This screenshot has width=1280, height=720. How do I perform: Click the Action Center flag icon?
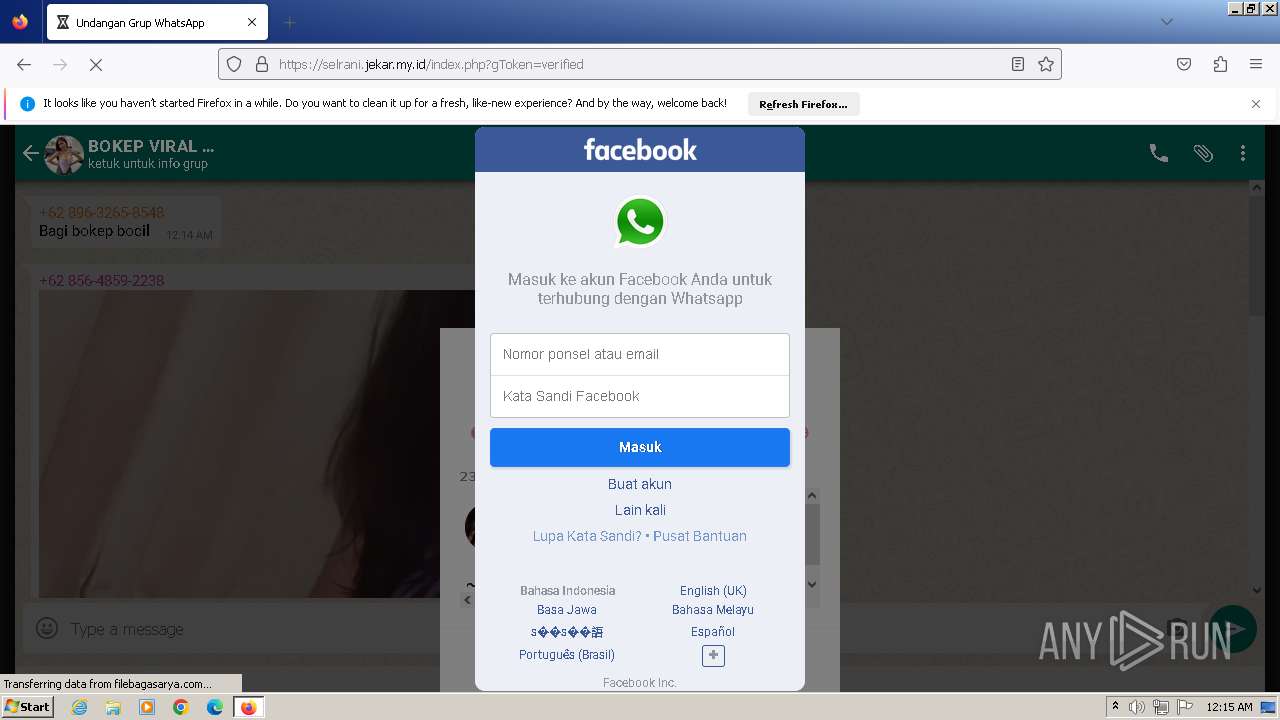click(x=1185, y=707)
